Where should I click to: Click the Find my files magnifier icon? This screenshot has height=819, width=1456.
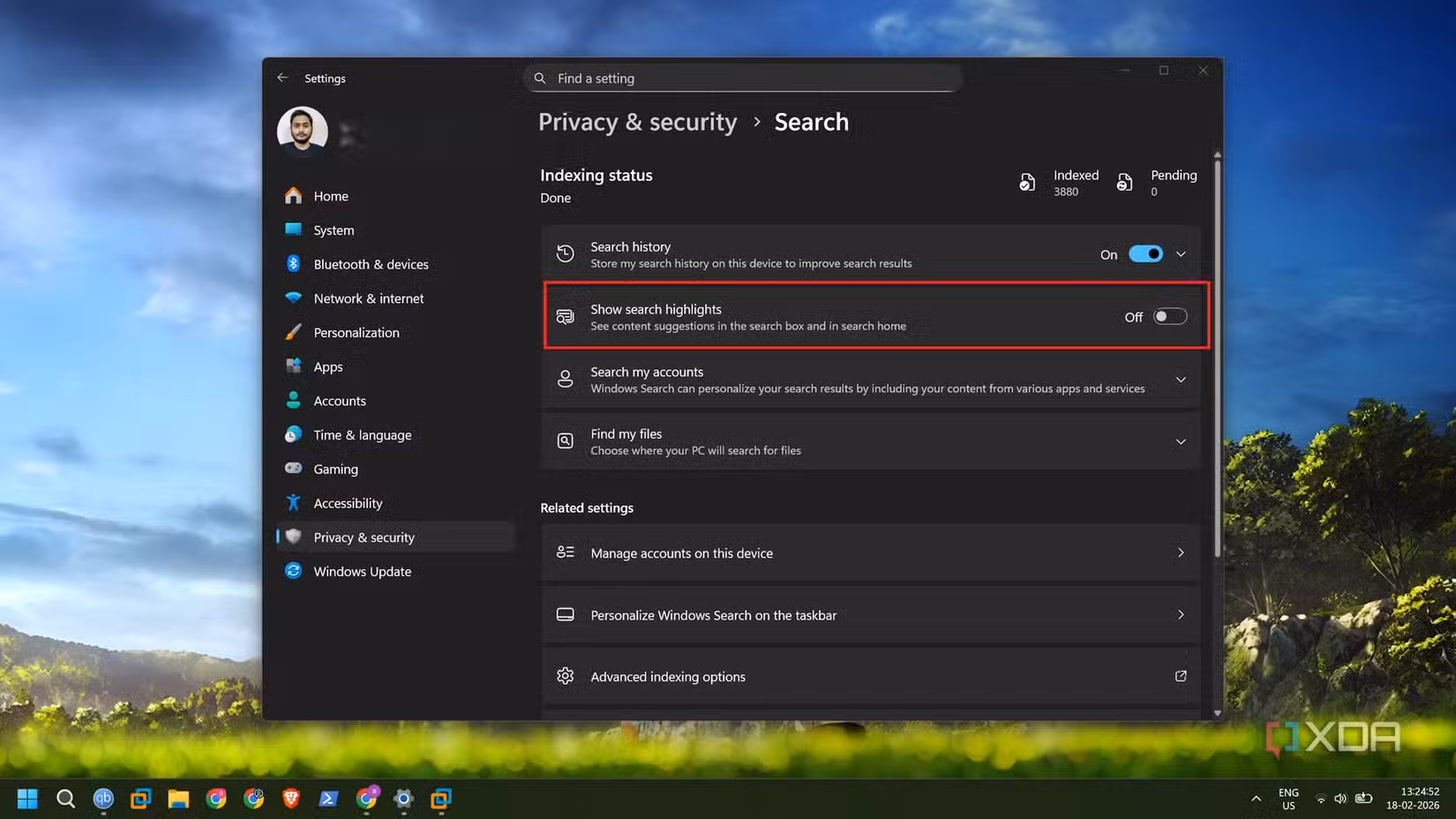566,441
